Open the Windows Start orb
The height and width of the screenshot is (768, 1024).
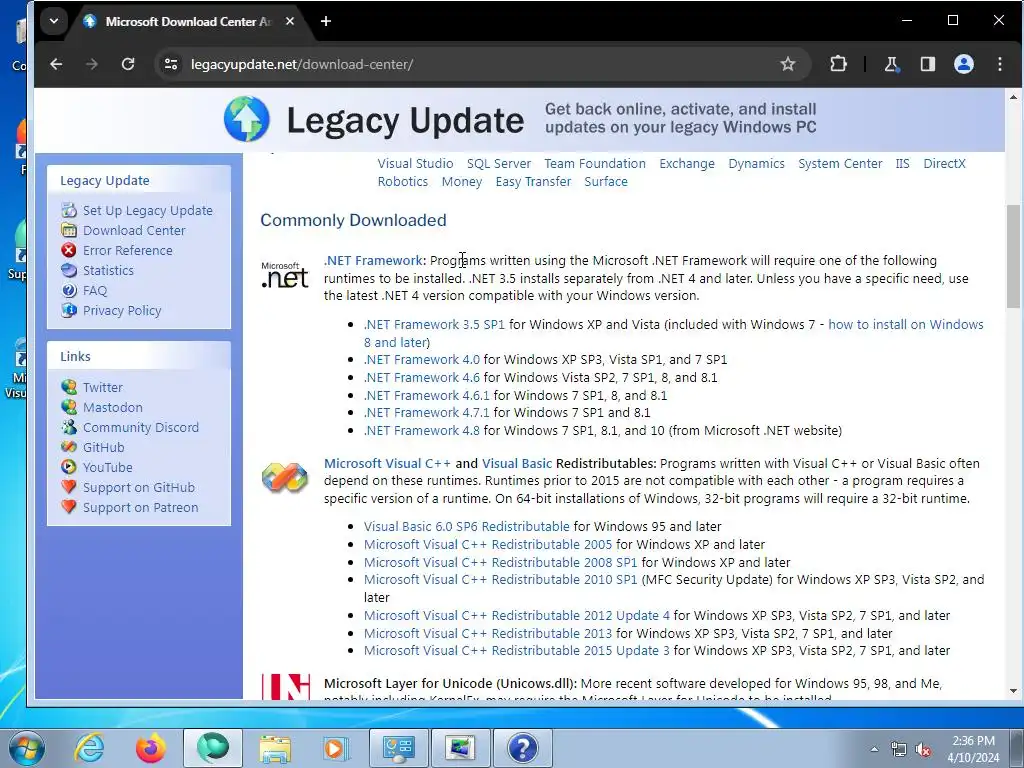26,748
